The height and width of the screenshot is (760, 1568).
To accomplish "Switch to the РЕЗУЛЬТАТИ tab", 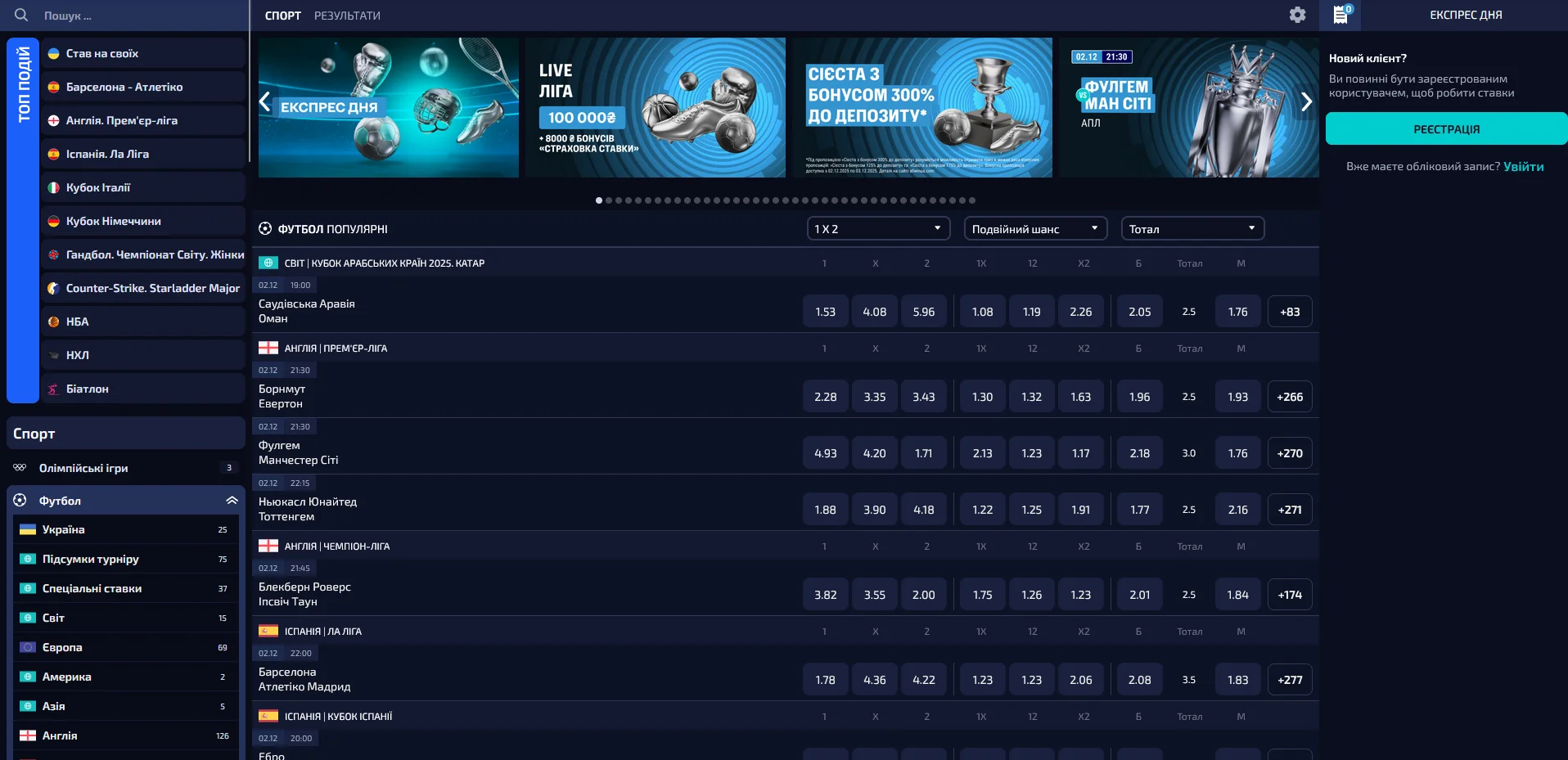I will (347, 16).
